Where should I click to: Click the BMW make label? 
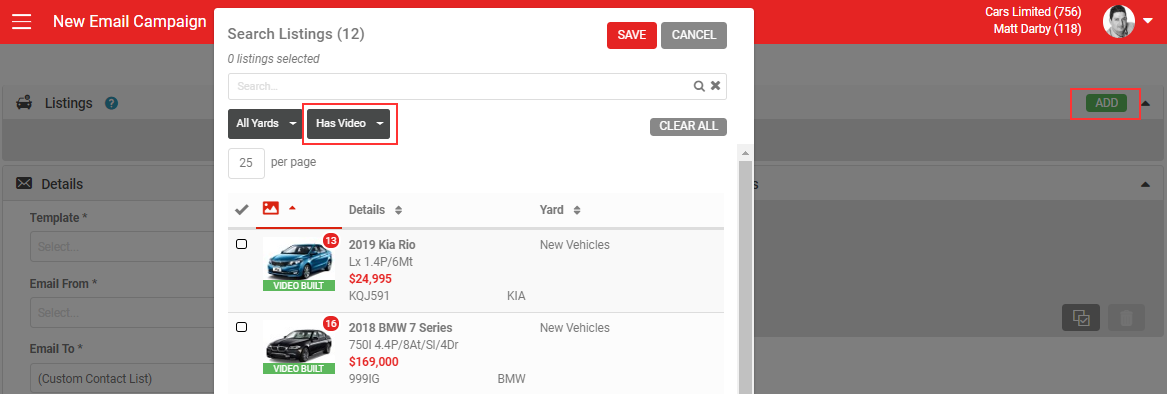tap(511, 378)
